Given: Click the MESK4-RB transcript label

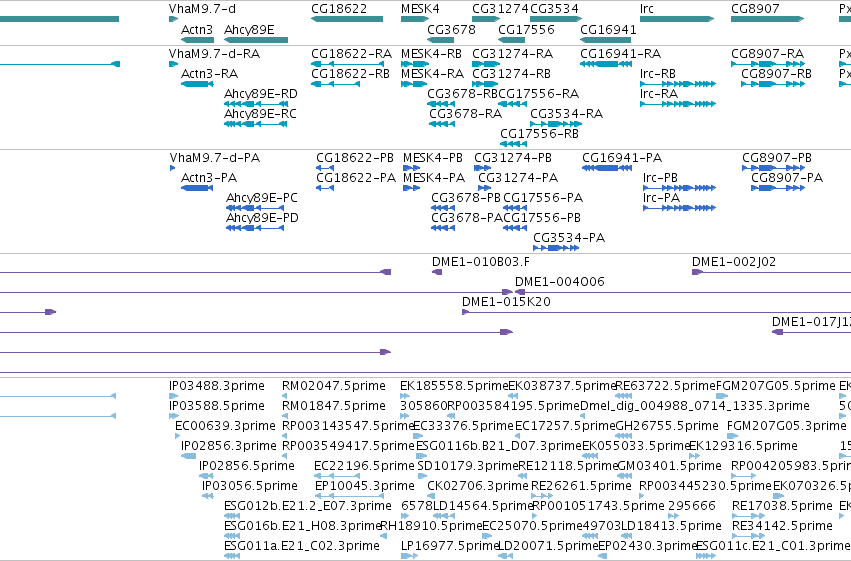Looking at the screenshot, I should click(431, 54).
